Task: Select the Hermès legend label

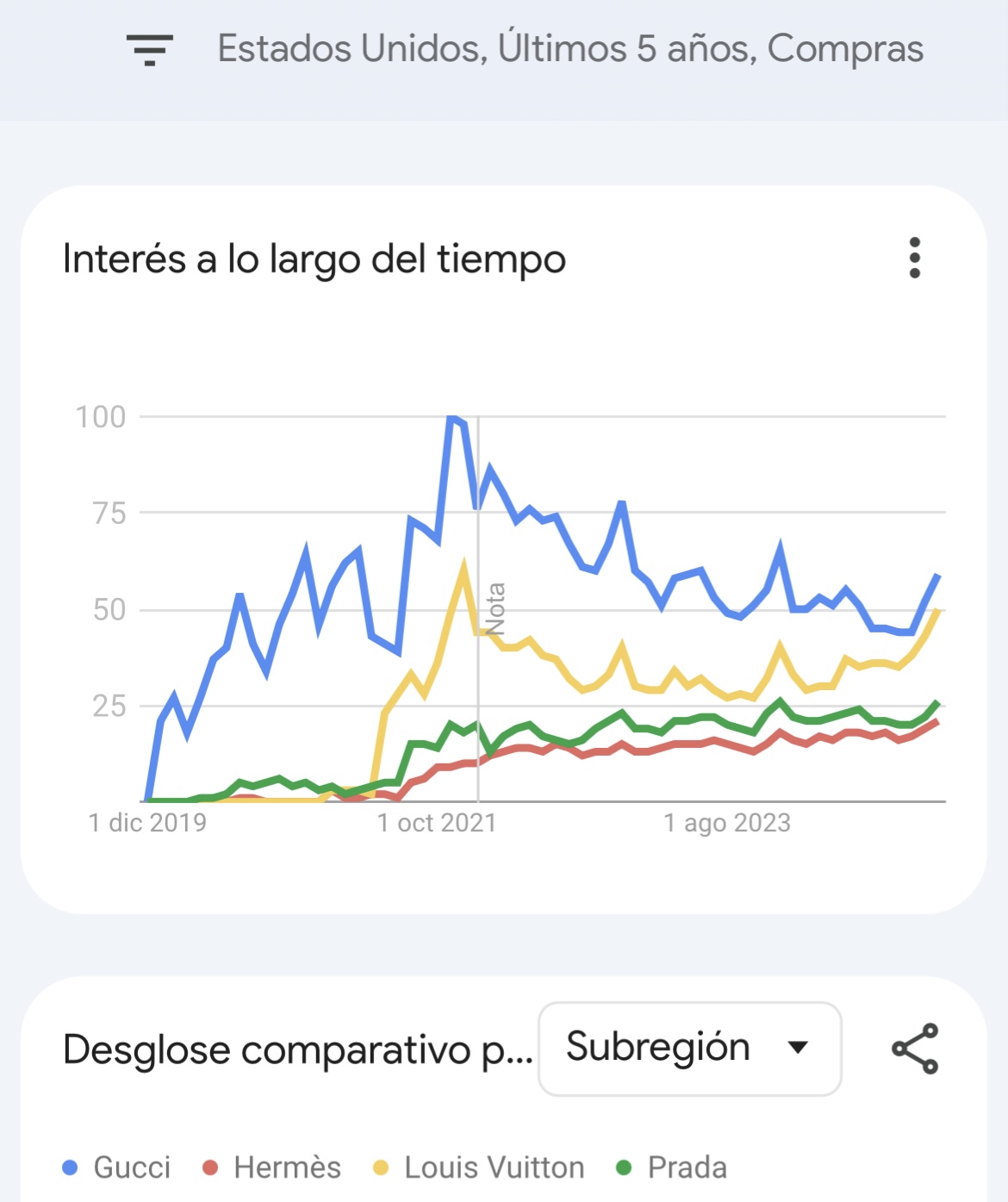Action: (x=288, y=1168)
